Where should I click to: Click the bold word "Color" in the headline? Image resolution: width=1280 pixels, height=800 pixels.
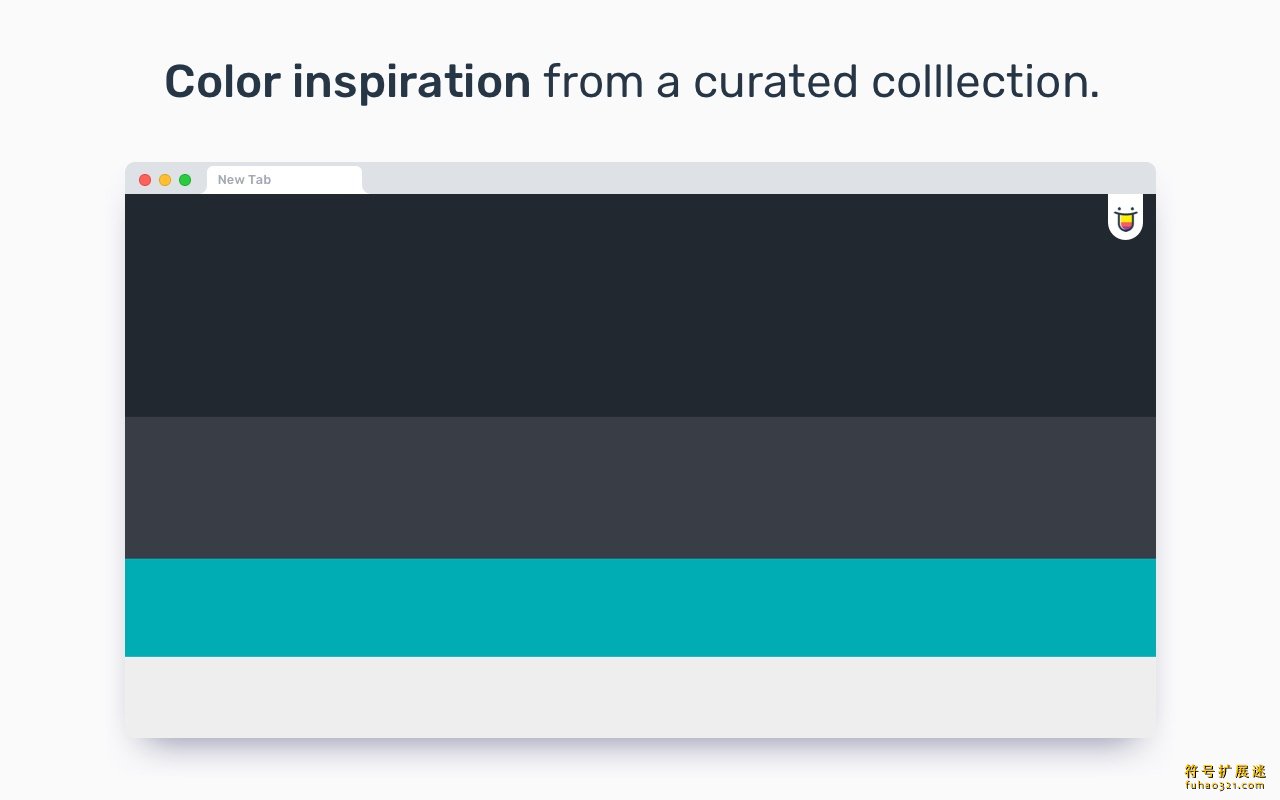tap(222, 82)
